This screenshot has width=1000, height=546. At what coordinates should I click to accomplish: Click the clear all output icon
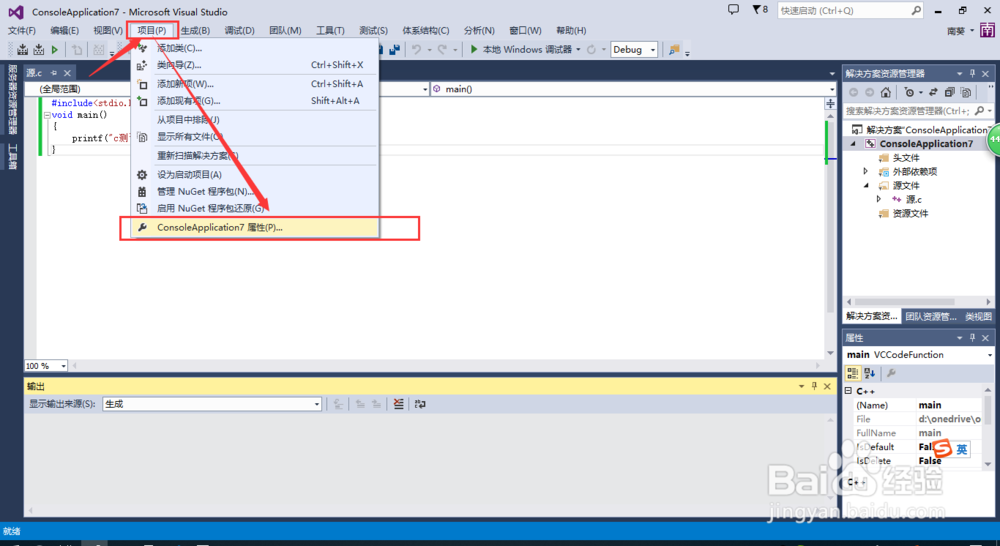[399, 404]
